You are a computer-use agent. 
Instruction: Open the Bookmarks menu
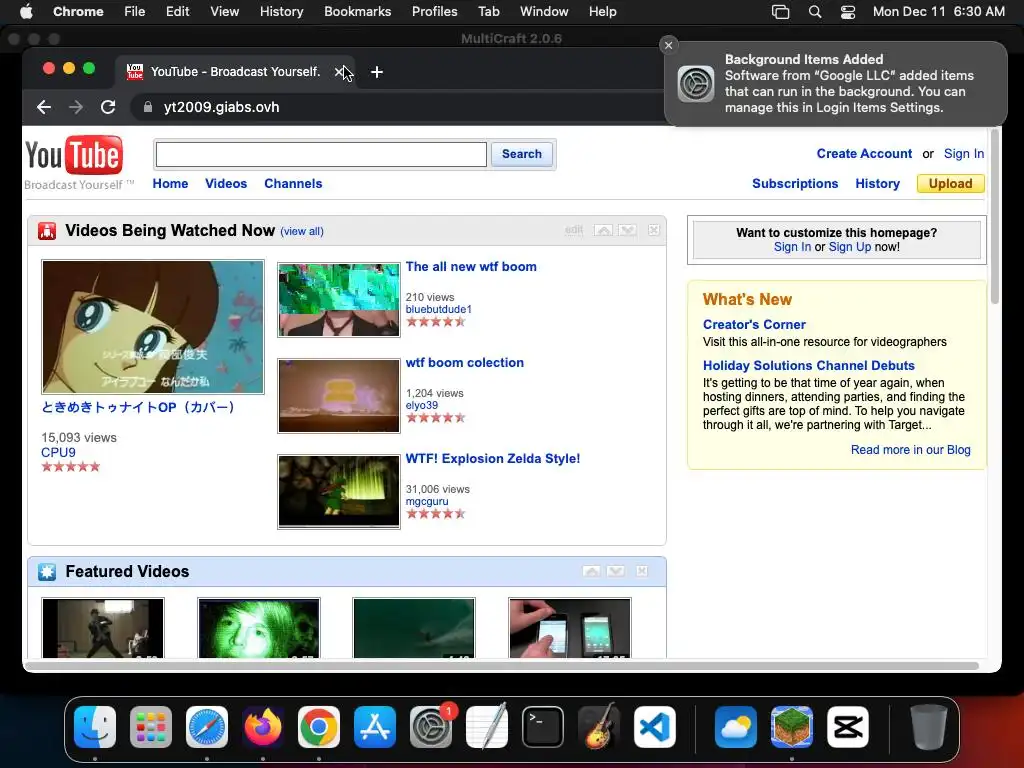pyautogui.click(x=357, y=12)
